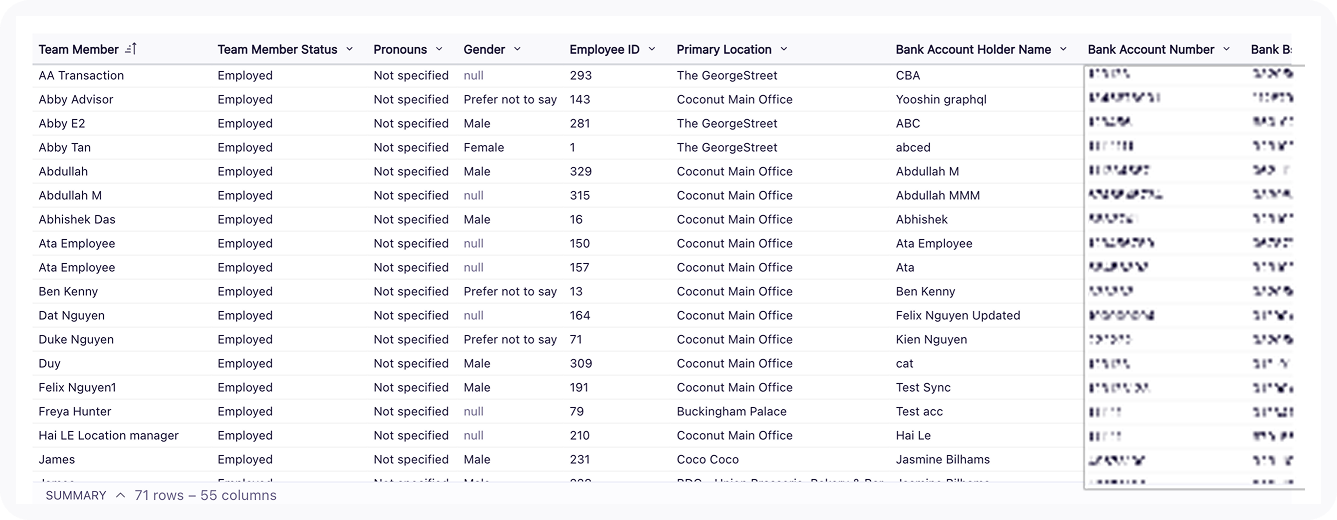
Task: Click Female gender cell for Abby Tan
Action: [x=483, y=147]
